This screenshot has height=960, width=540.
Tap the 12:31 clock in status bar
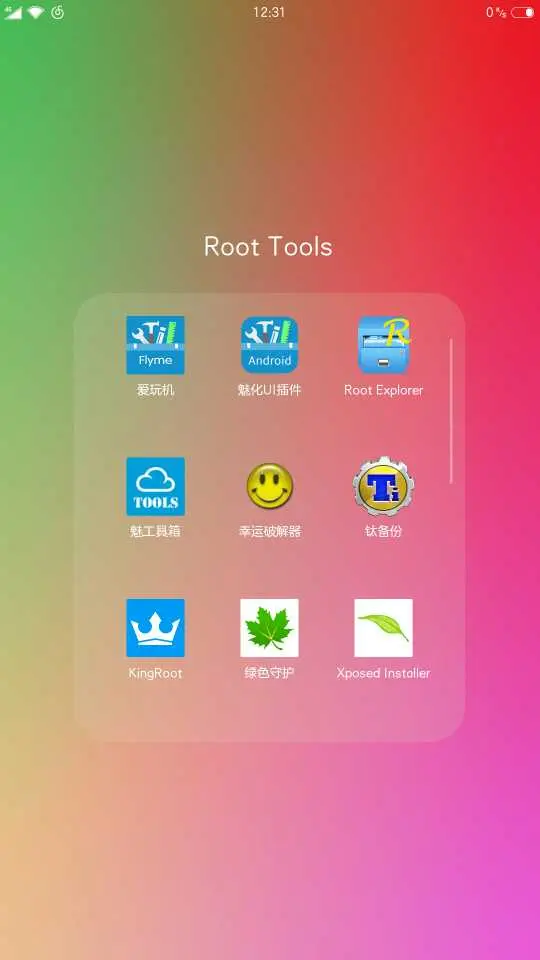pyautogui.click(x=269, y=12)
